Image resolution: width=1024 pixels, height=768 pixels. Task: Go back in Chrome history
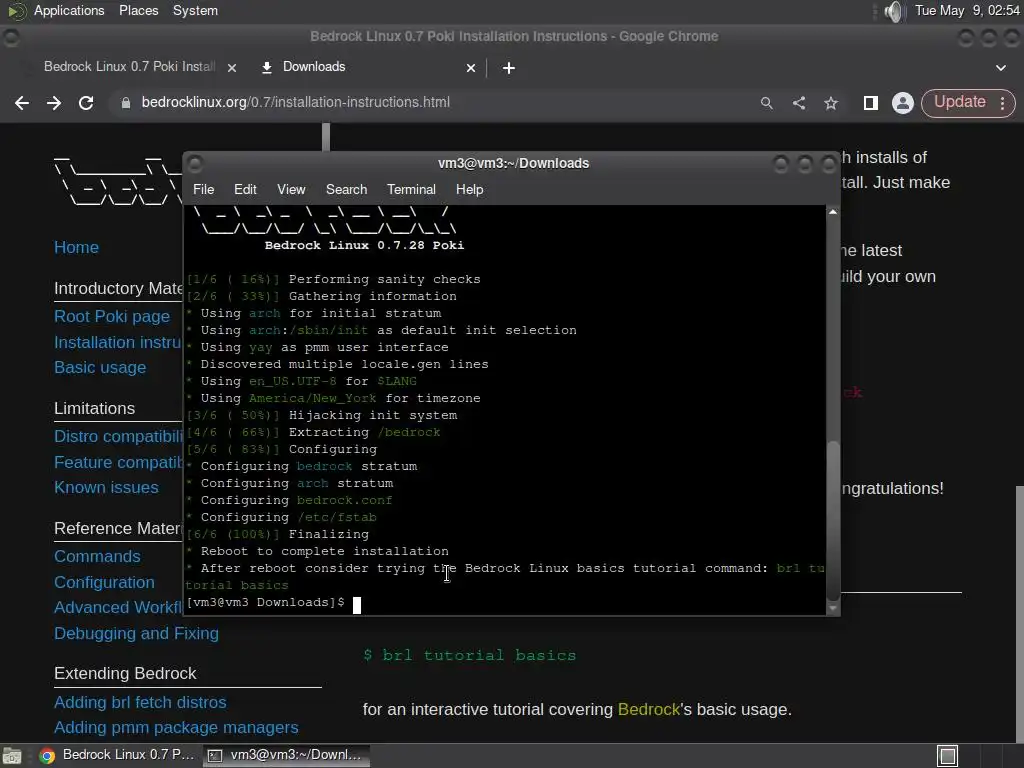(x=22, y=103)
